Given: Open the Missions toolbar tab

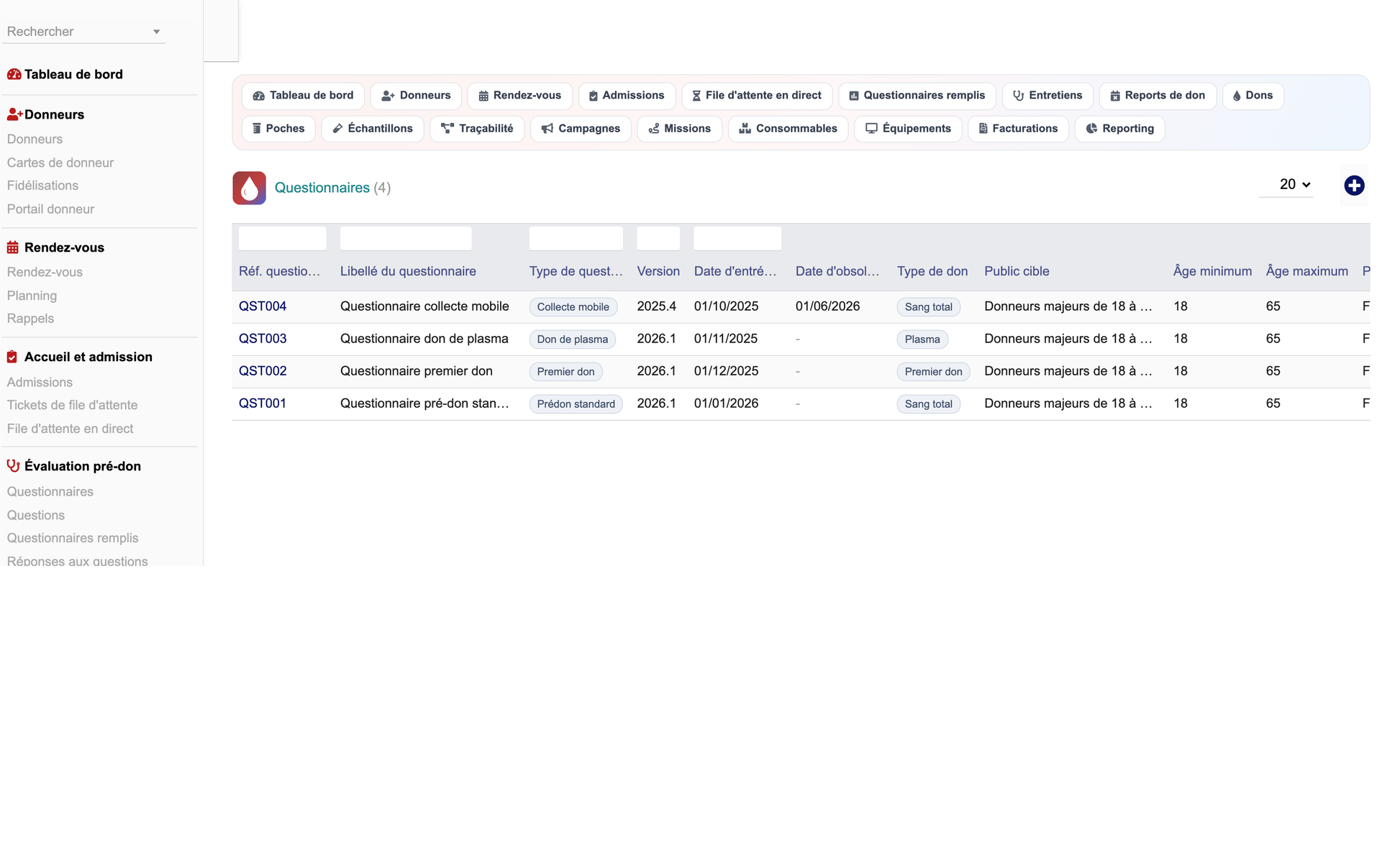Looking at the screenshot, I should point(680,129).
